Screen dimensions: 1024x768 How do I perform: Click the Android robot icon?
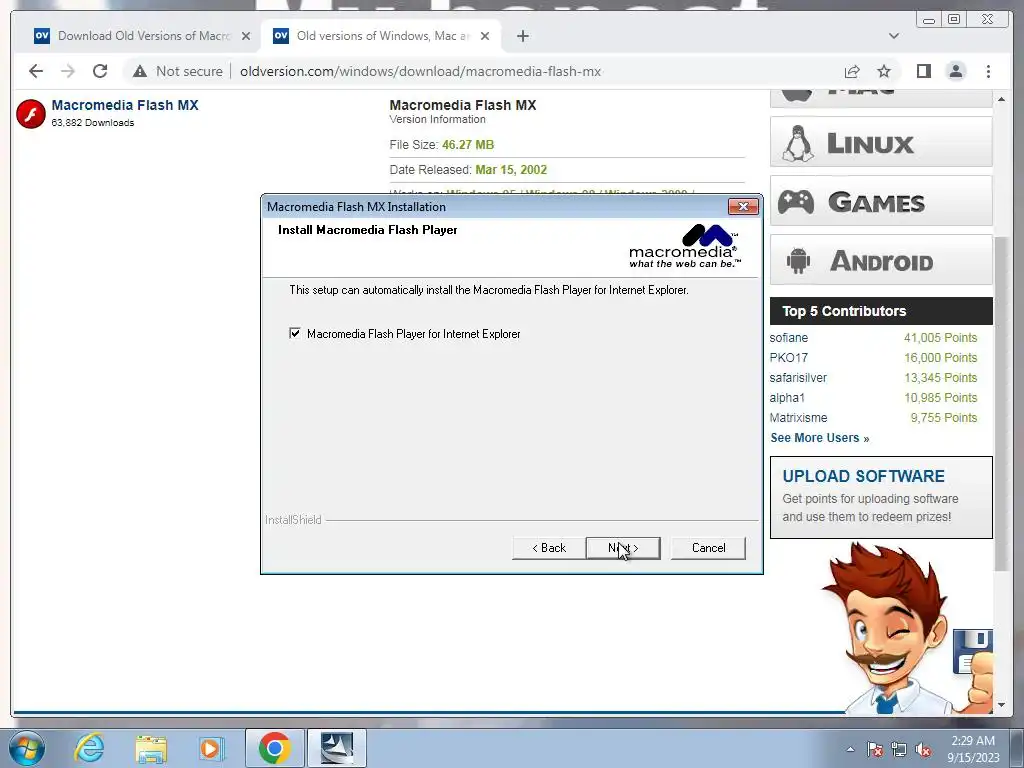pyautogui.click(x=798, y=261)
